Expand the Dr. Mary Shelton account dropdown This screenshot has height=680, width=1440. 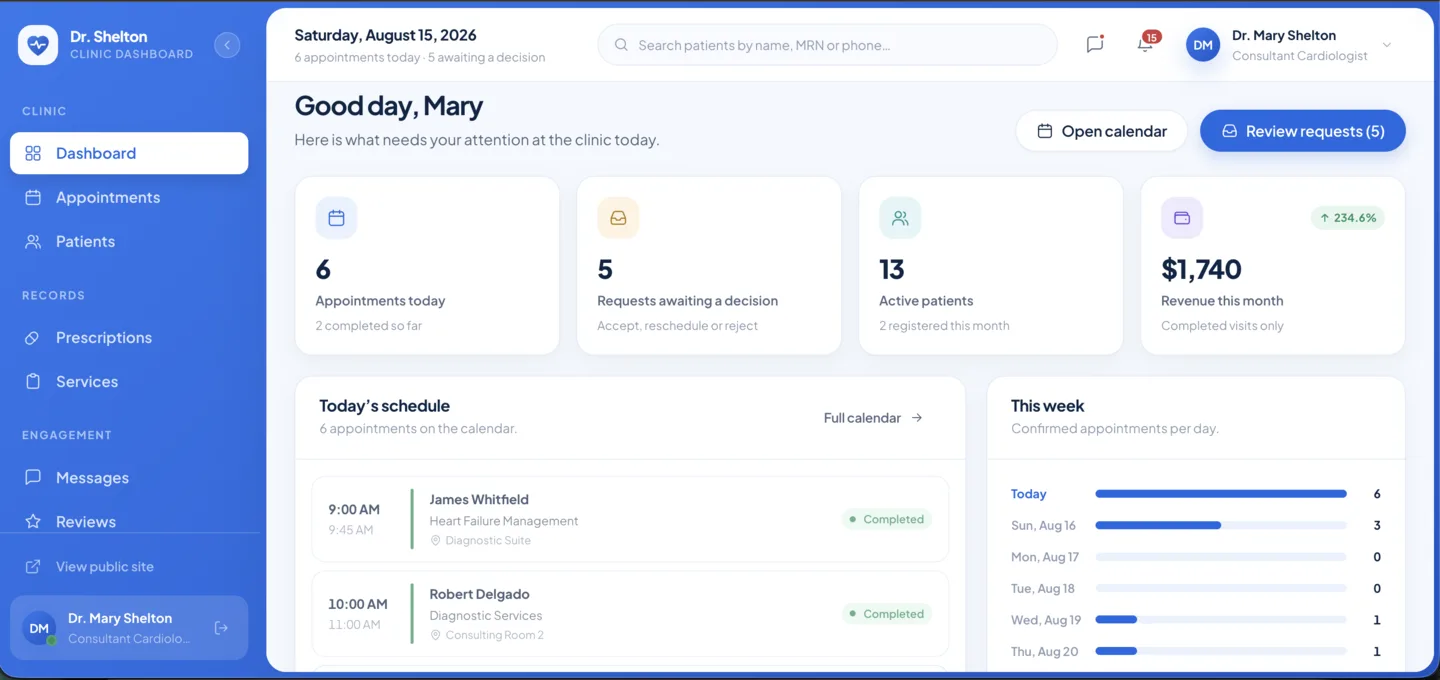(1386, 45)
